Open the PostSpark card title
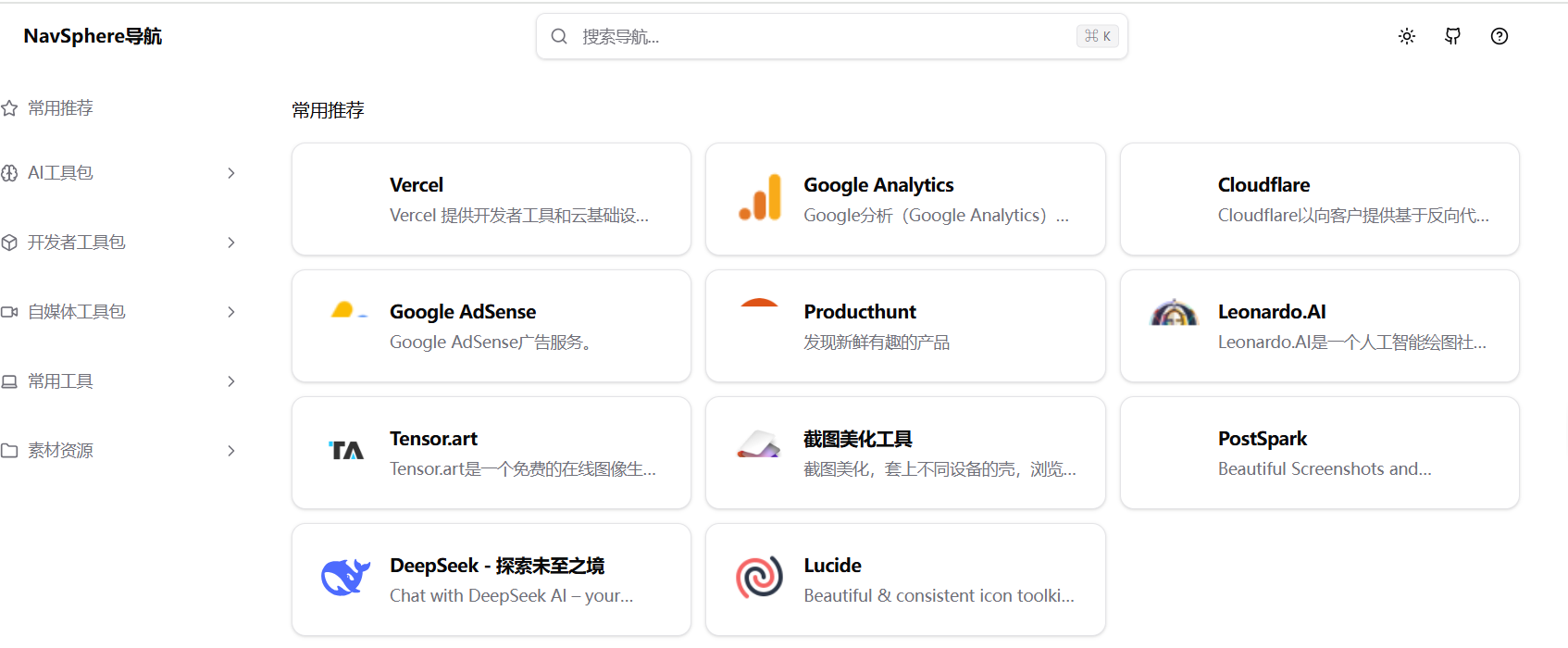 [1263, 439]
